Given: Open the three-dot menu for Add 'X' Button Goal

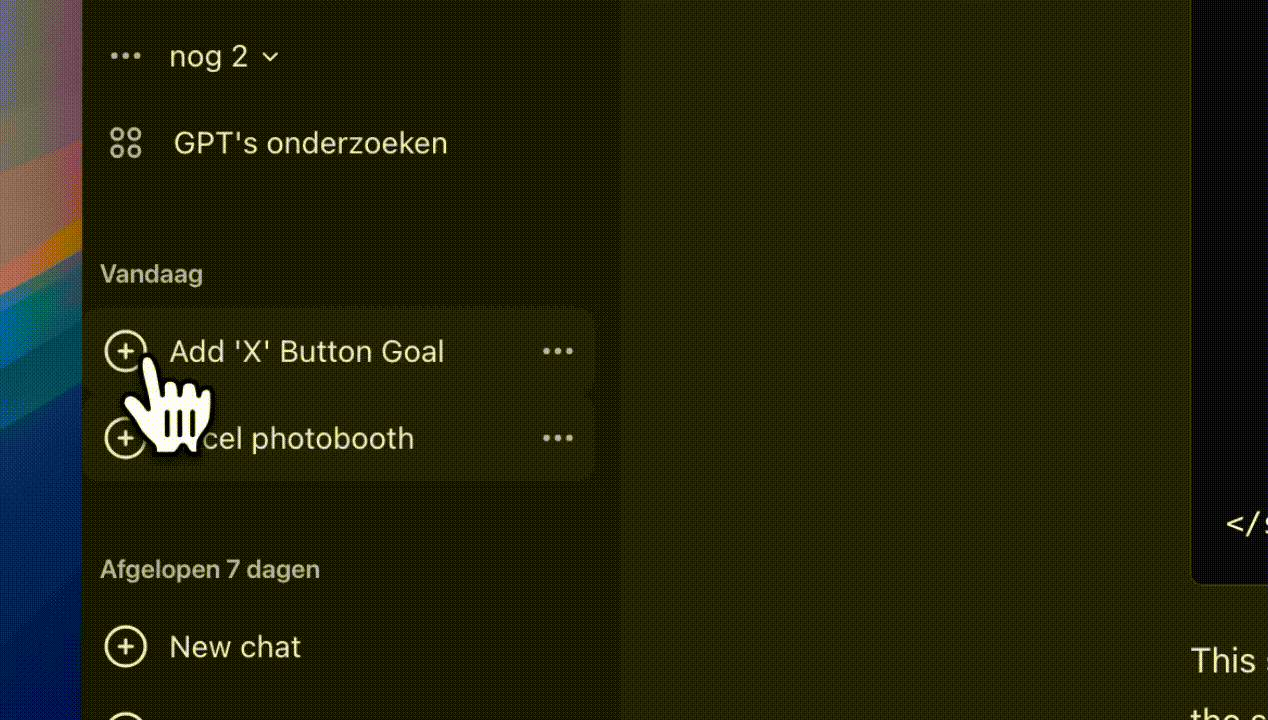Looking at the screenshot, I should [558, 351].
